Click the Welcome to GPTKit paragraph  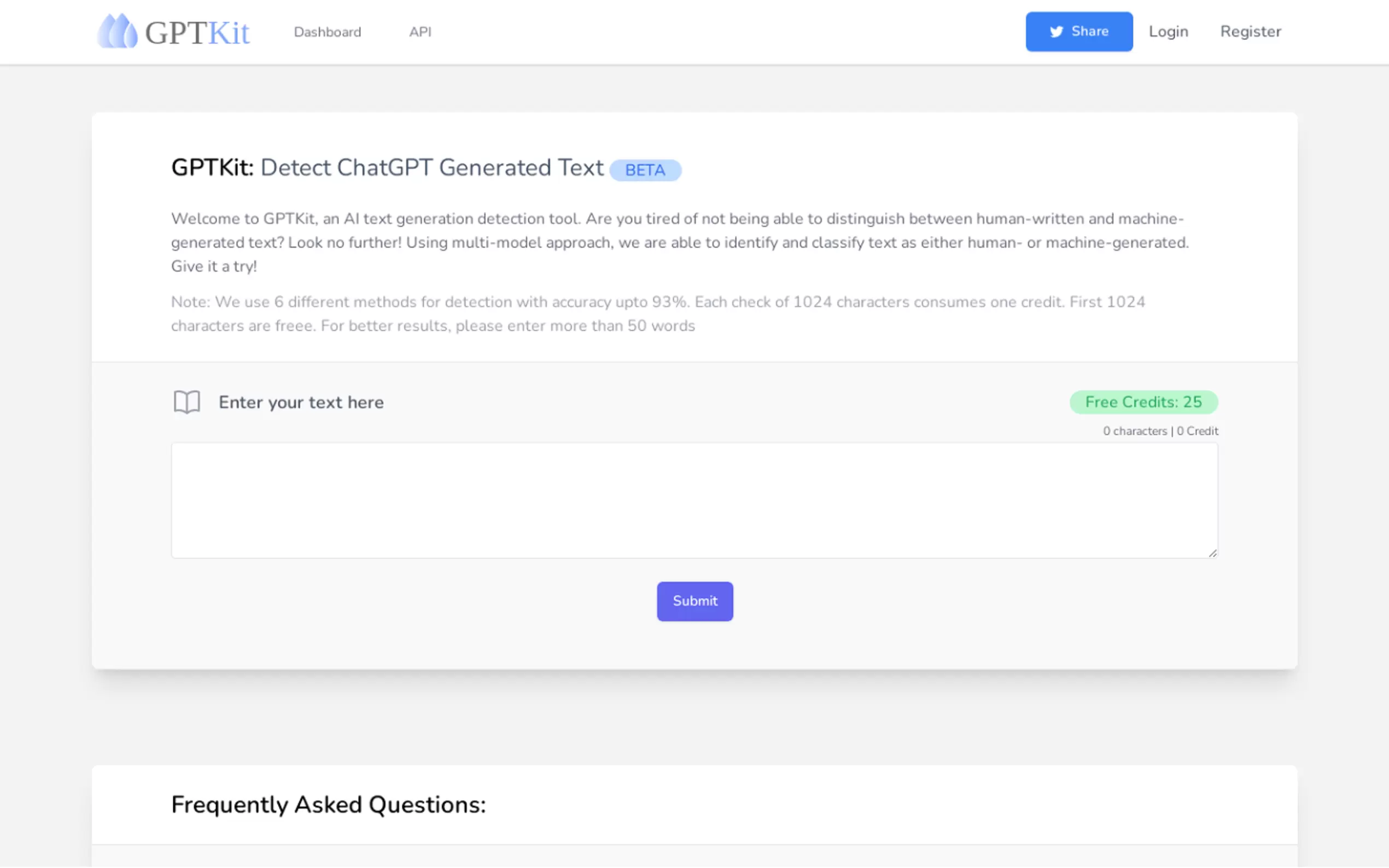click(x=680, y=242)
